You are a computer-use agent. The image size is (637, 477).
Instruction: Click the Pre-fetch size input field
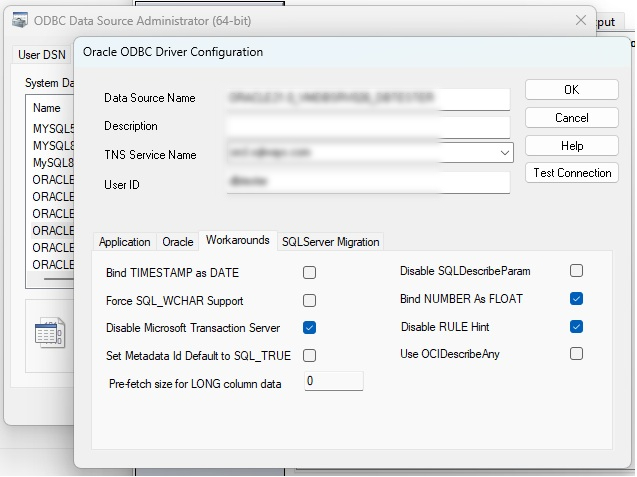click(333, 381)
